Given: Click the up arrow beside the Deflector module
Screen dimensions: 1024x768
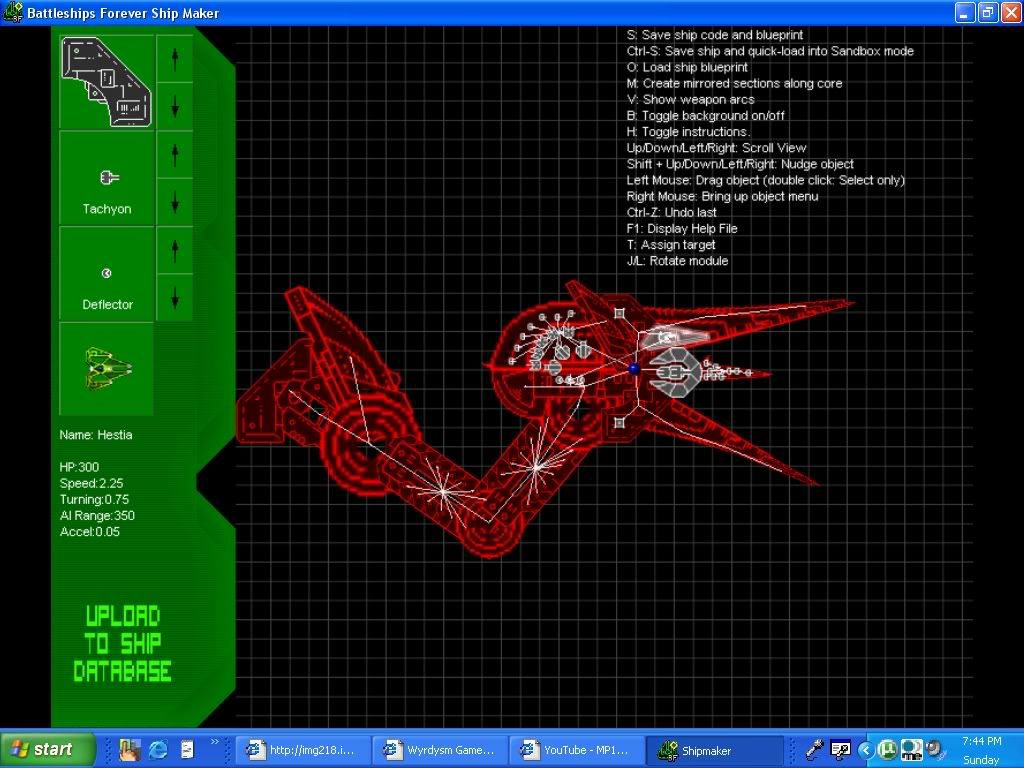Looking at the screenshot, I should [x=175, y=251].
